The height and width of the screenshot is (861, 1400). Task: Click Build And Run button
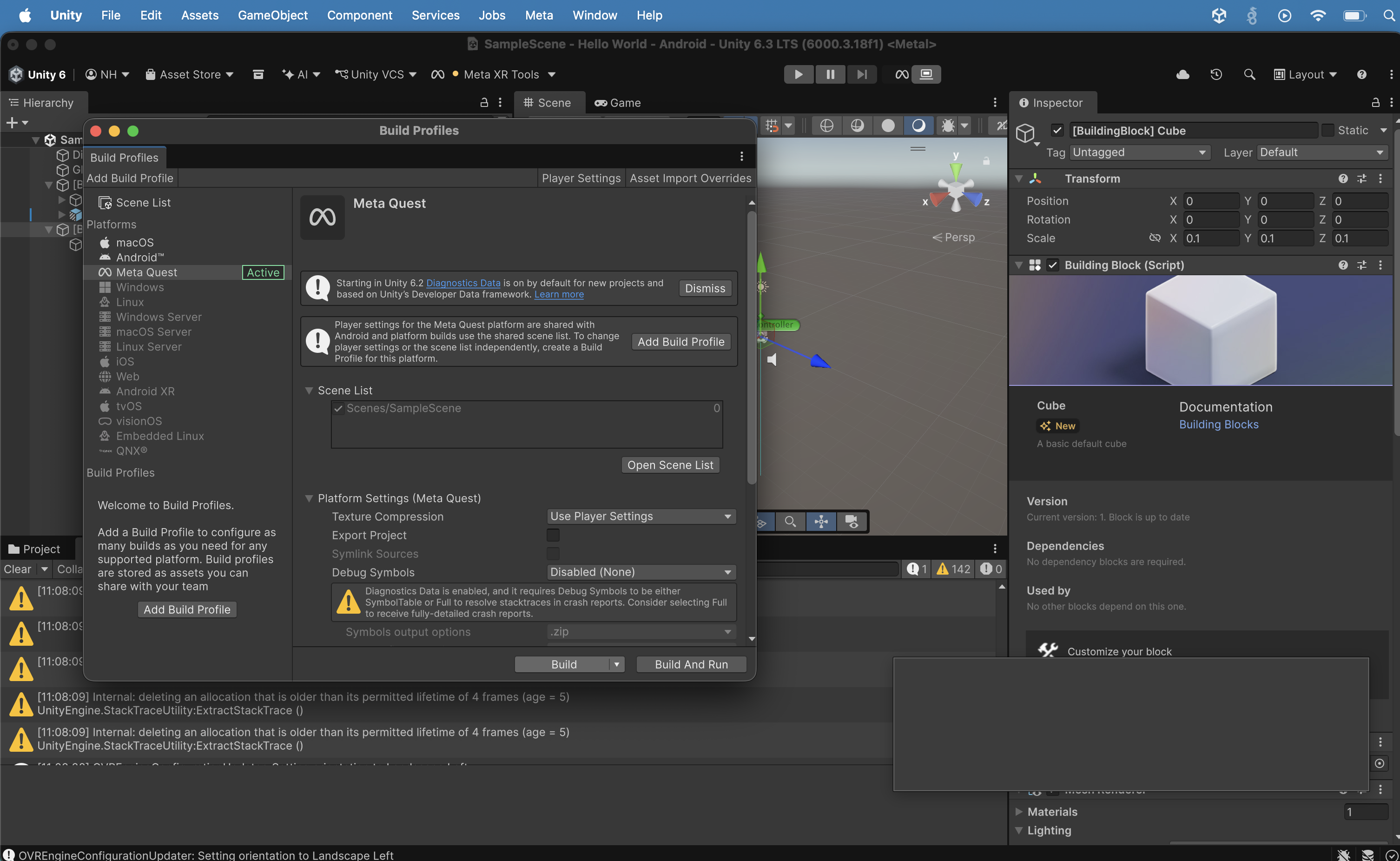pyautogui.click(x=691, y=664)
